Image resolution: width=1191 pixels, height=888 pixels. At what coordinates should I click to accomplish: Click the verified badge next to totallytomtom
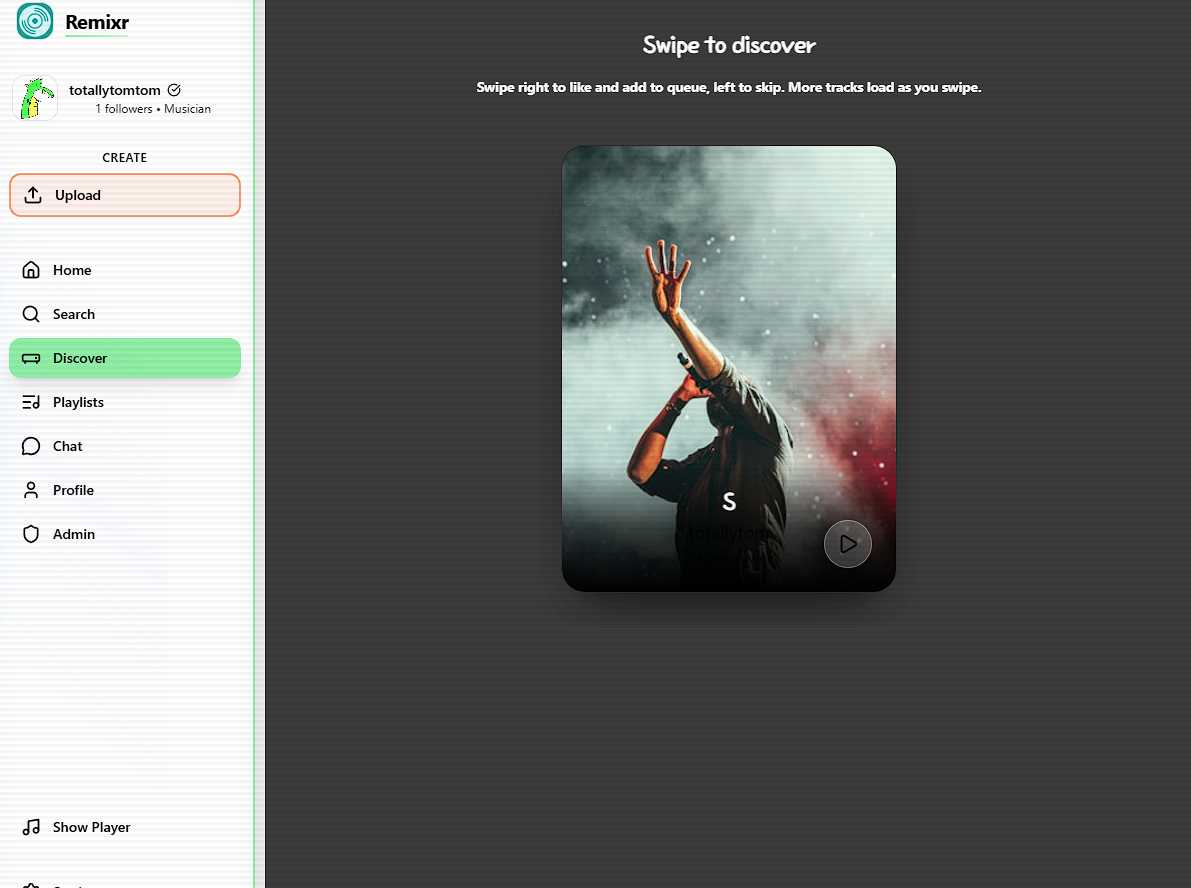coord(174,90)
